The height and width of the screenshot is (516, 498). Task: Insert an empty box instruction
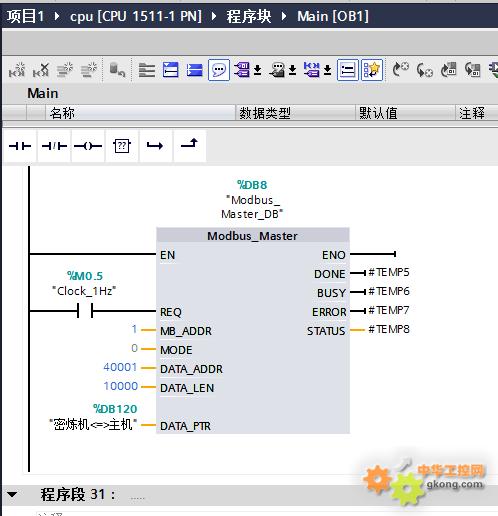point(122,146)
